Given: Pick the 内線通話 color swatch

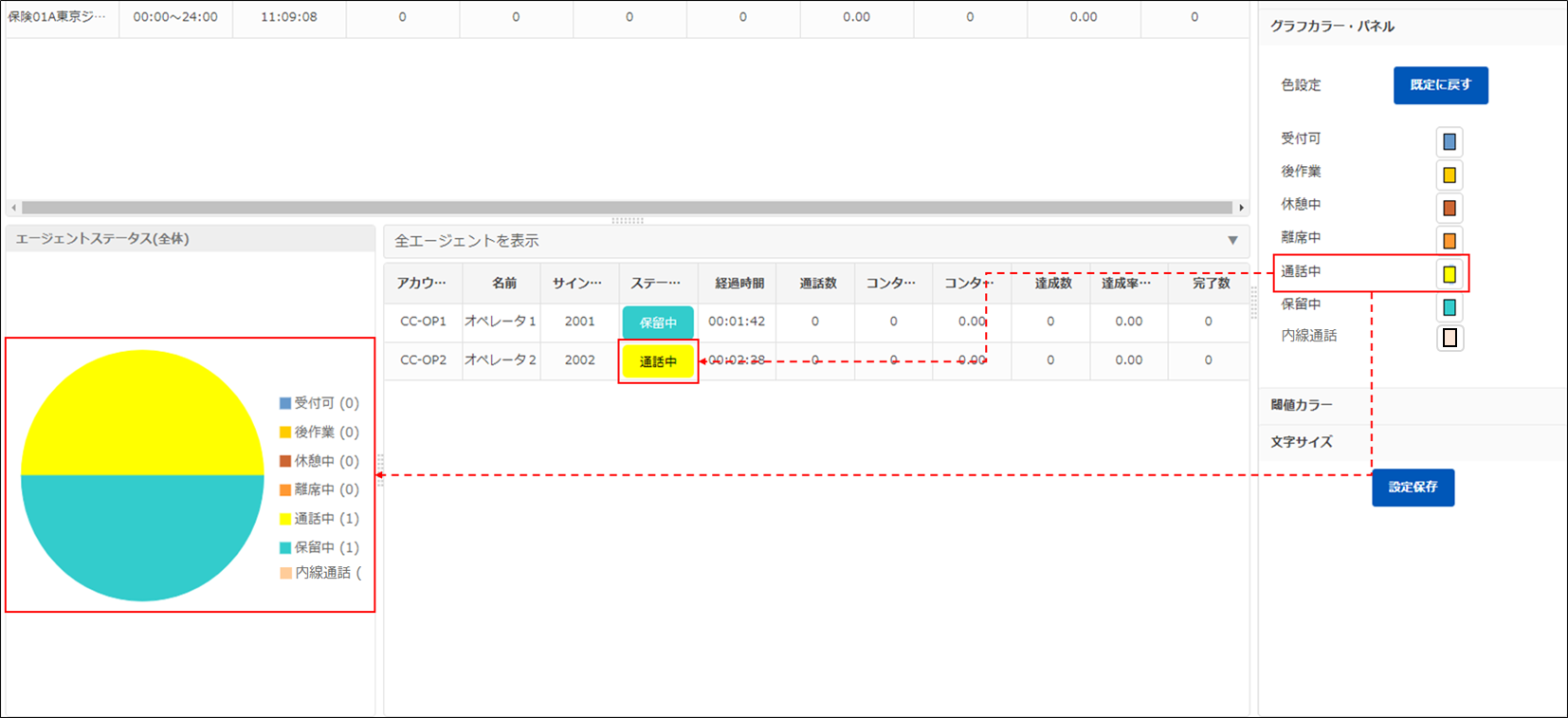Looking at the screenshot, I should (1449, 338).
